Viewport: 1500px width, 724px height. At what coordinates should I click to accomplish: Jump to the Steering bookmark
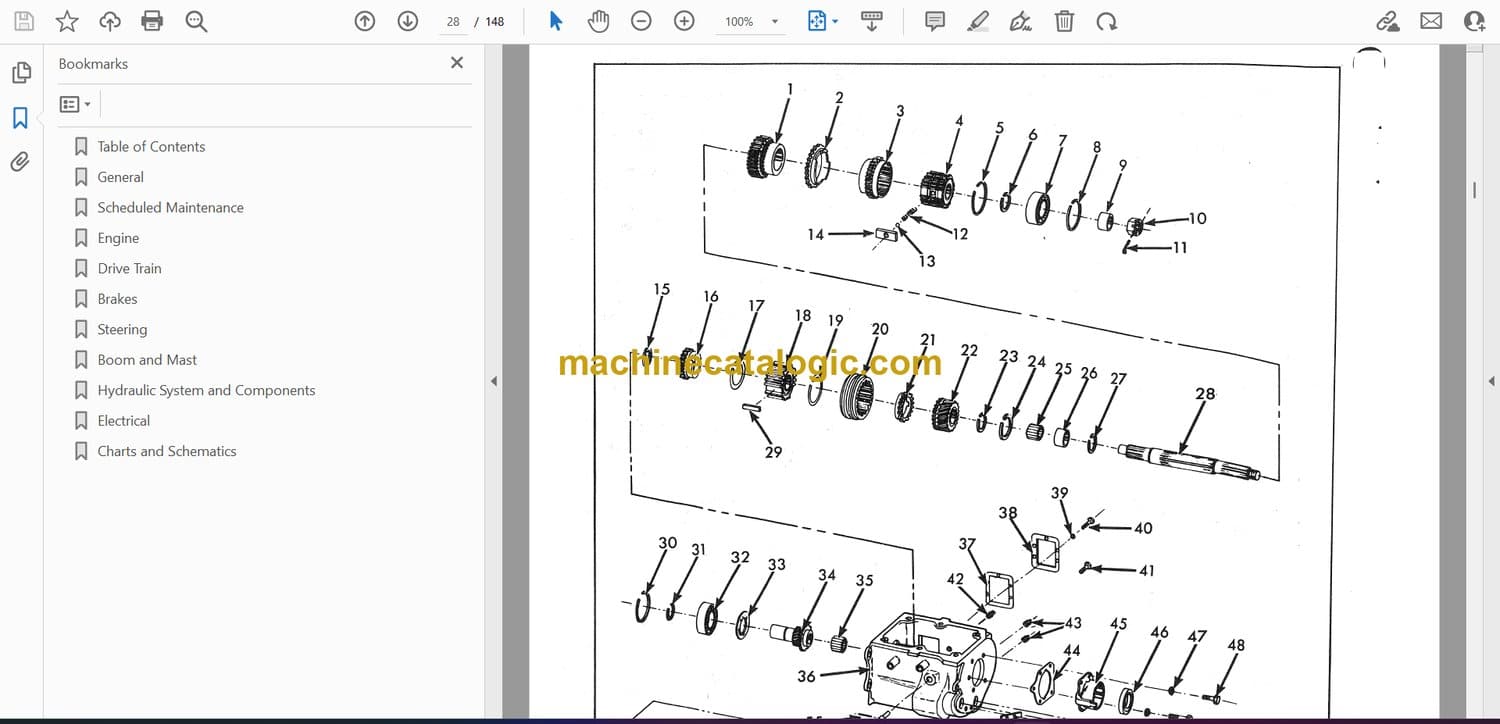[122, 329]
